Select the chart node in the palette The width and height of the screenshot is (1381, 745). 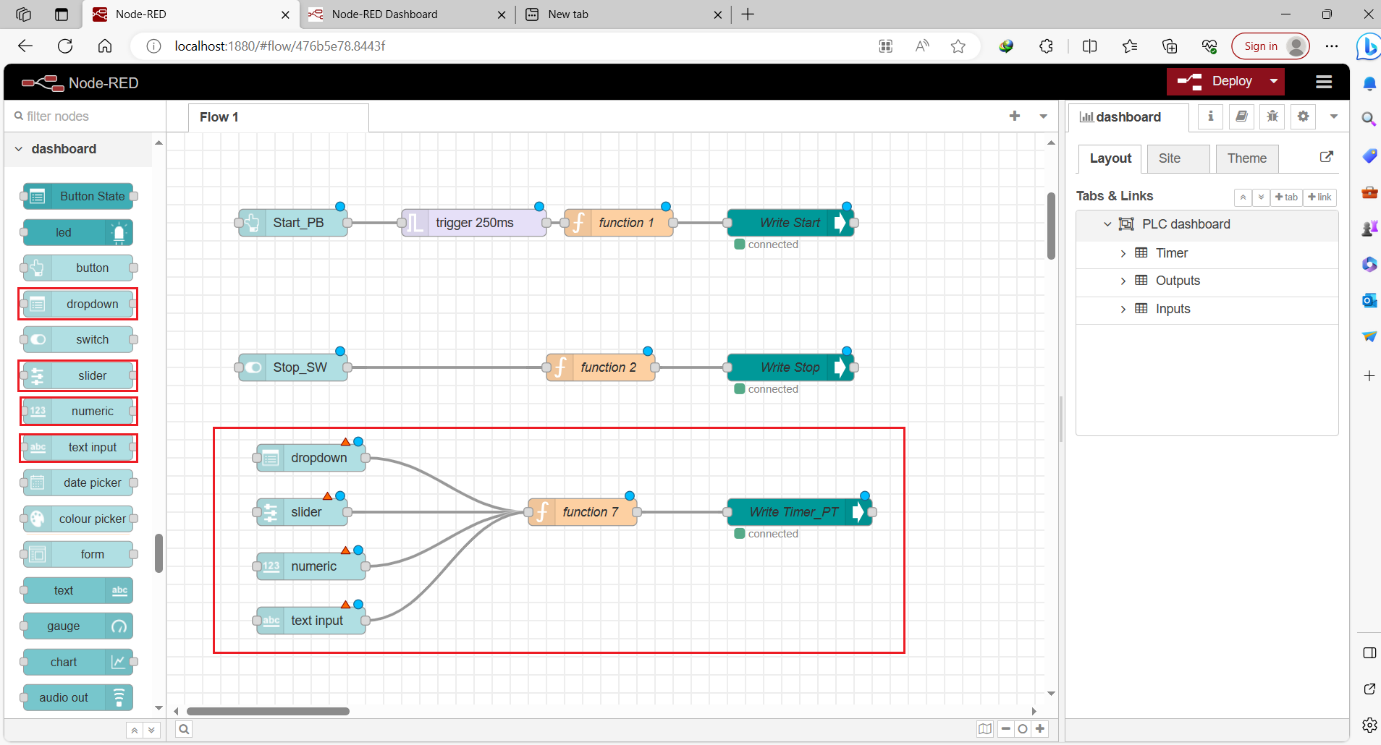(76, 661)
